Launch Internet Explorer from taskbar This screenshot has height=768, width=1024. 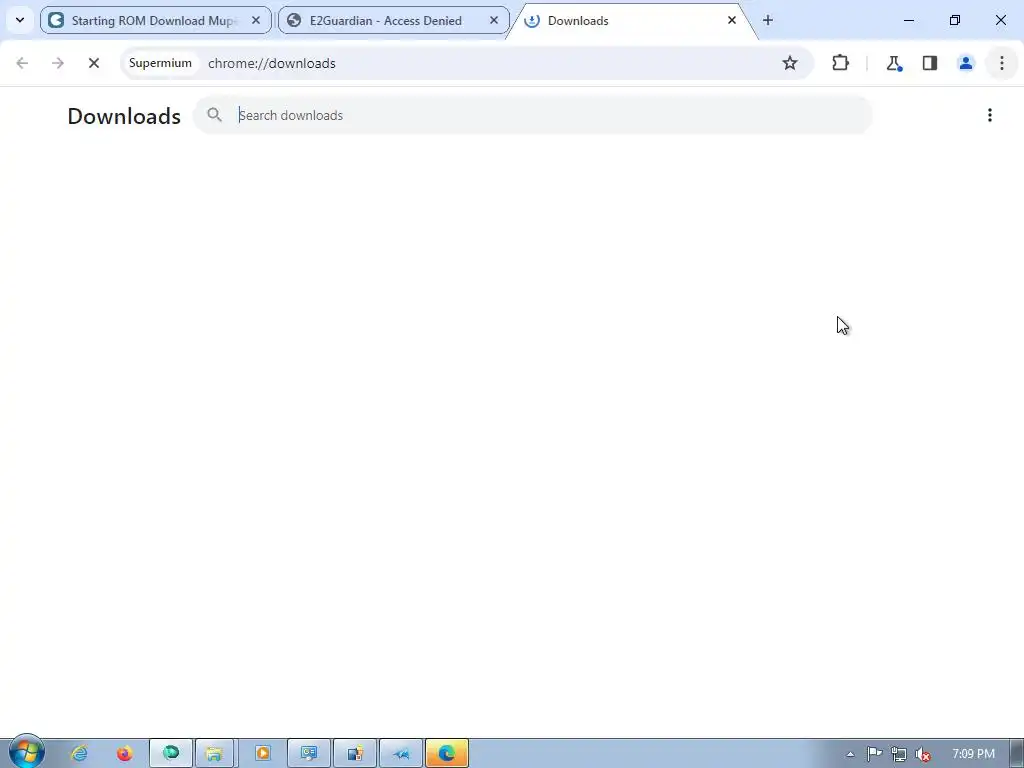pyautogui.click(x=79, y=754)
